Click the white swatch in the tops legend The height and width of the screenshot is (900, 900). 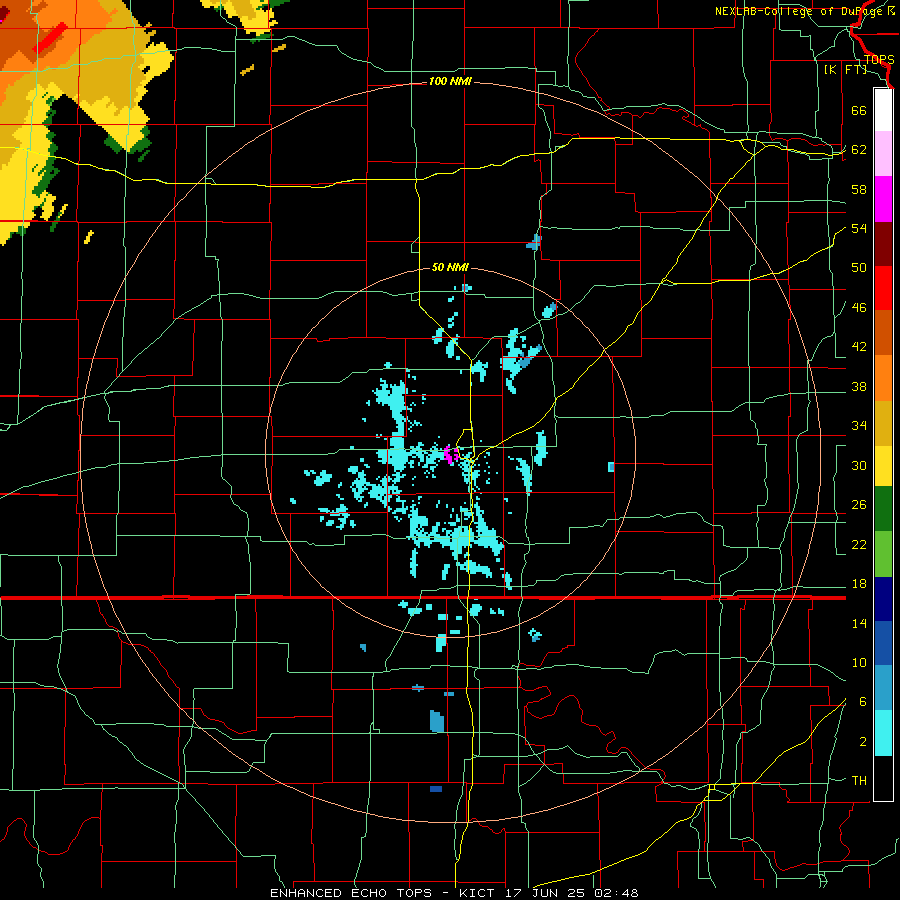coord(883,110)
